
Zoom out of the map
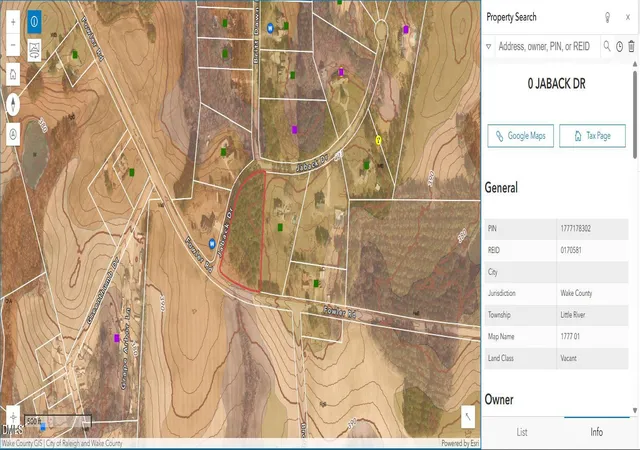click(13, 45)
